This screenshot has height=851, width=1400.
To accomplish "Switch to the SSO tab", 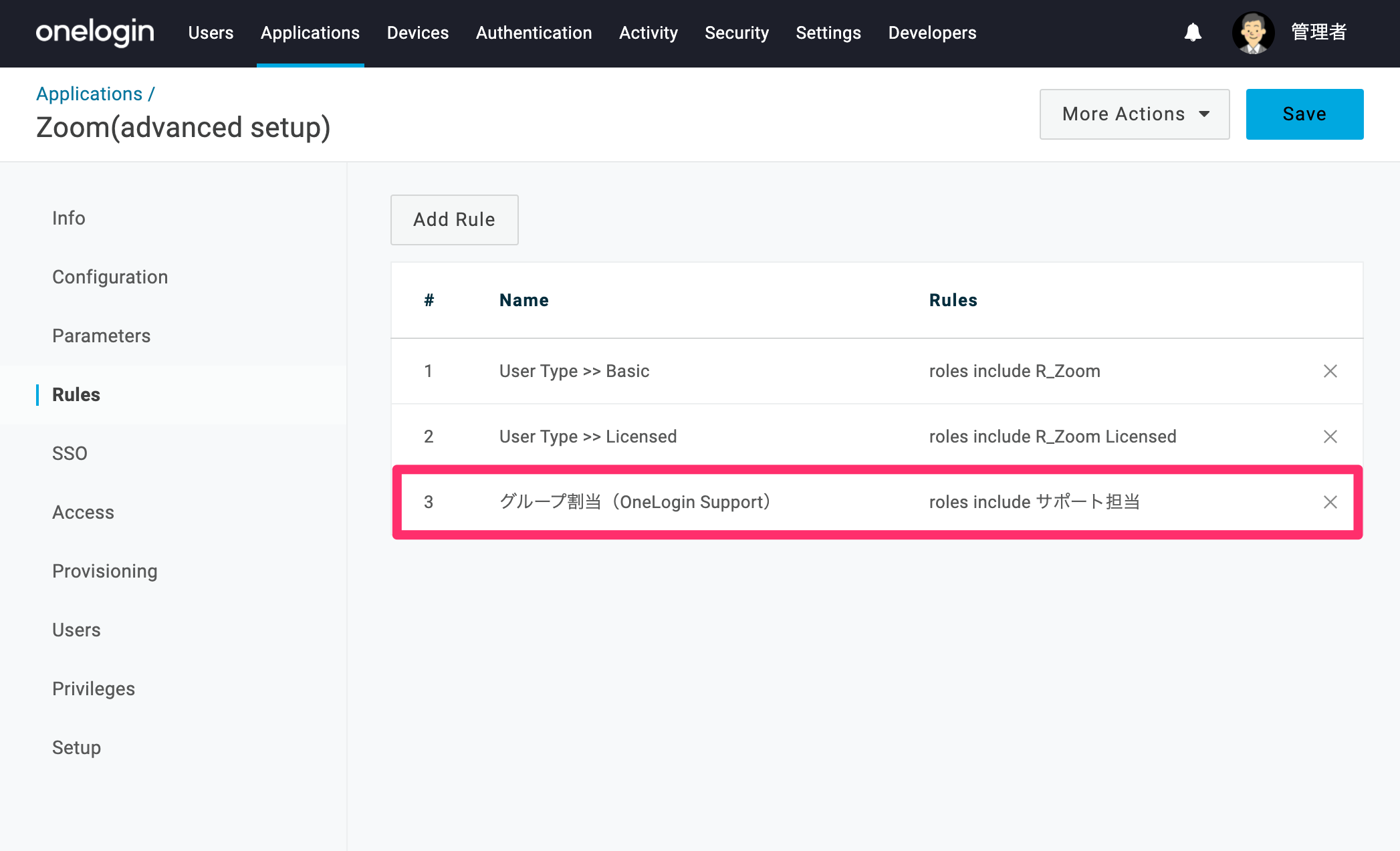I will pyautogui.click(x=70, y=453).
